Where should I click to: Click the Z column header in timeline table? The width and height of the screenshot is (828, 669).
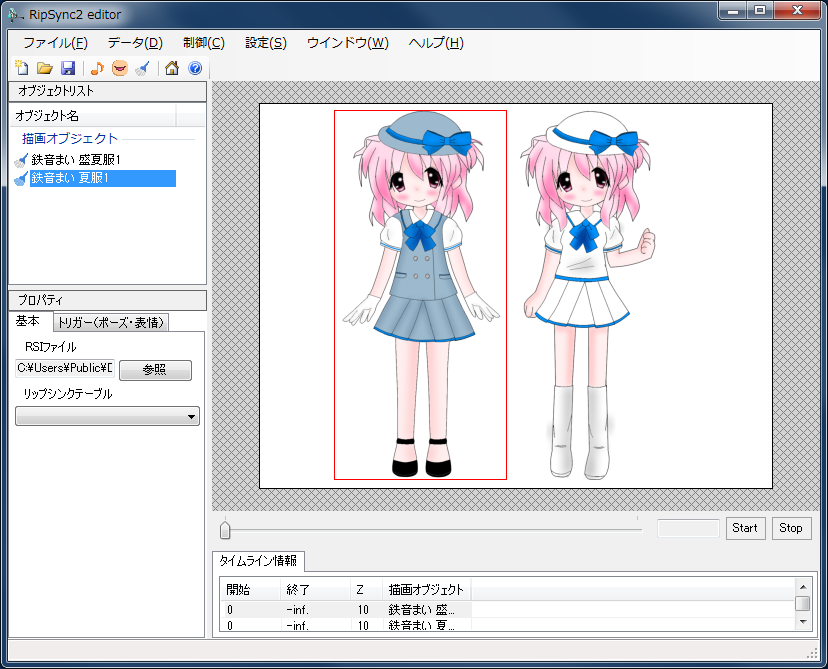point(366,590)
